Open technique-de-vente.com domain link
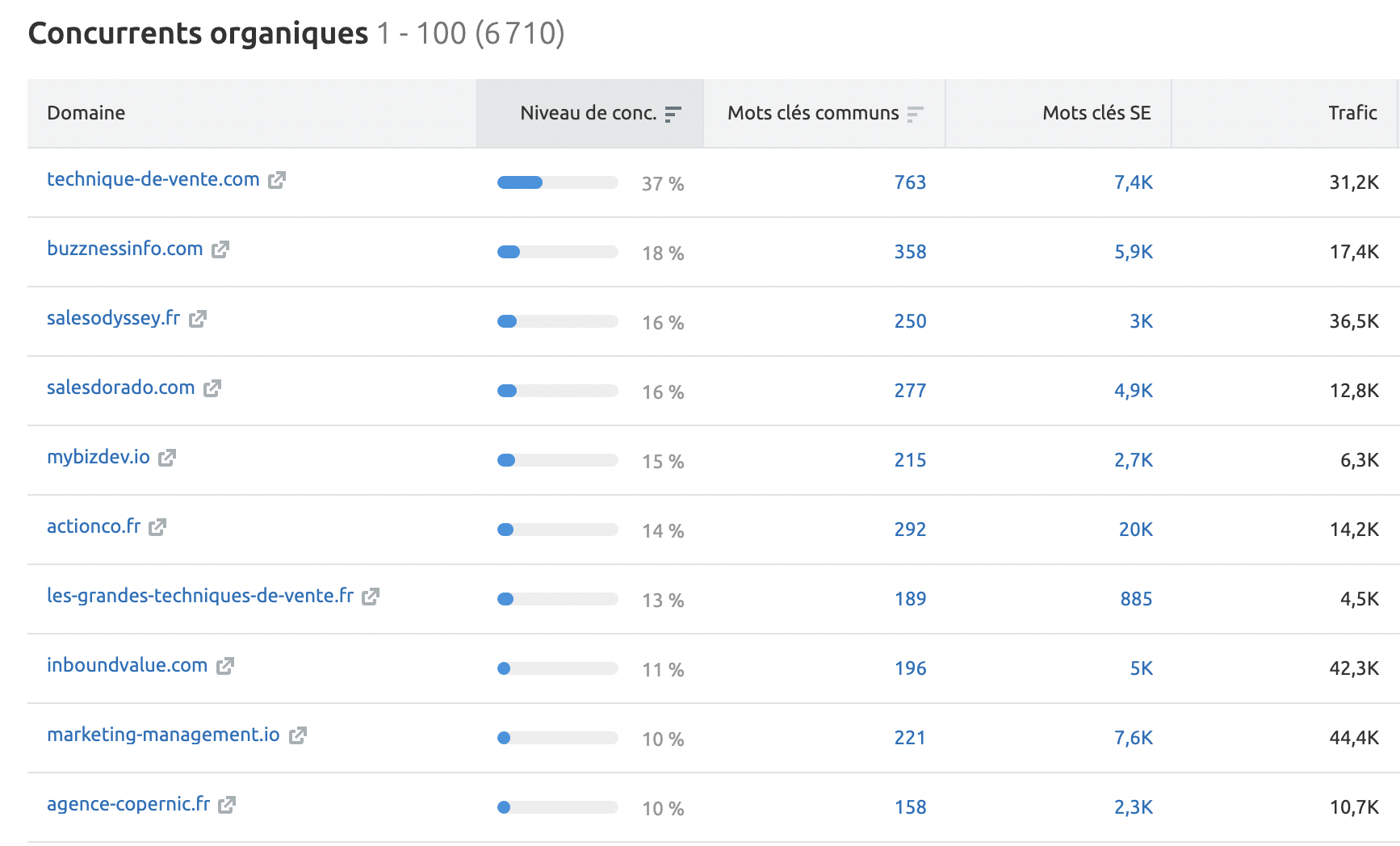The height and width of the screenshot is (846, 1400). pos(153,179)
